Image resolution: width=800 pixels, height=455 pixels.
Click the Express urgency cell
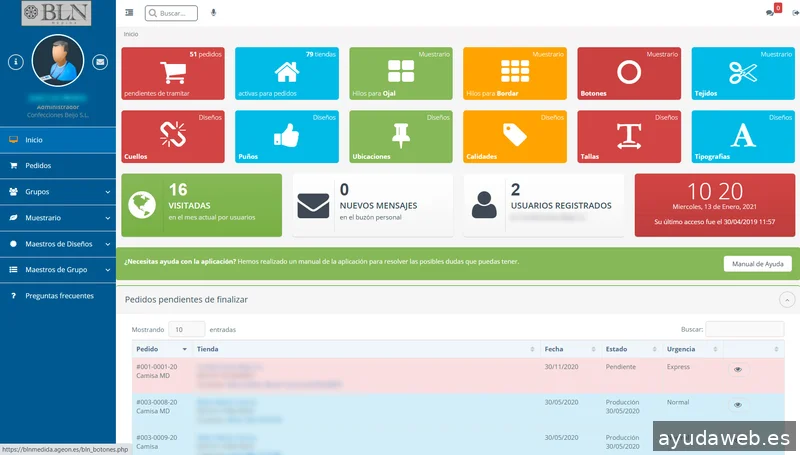coord(678,367)
